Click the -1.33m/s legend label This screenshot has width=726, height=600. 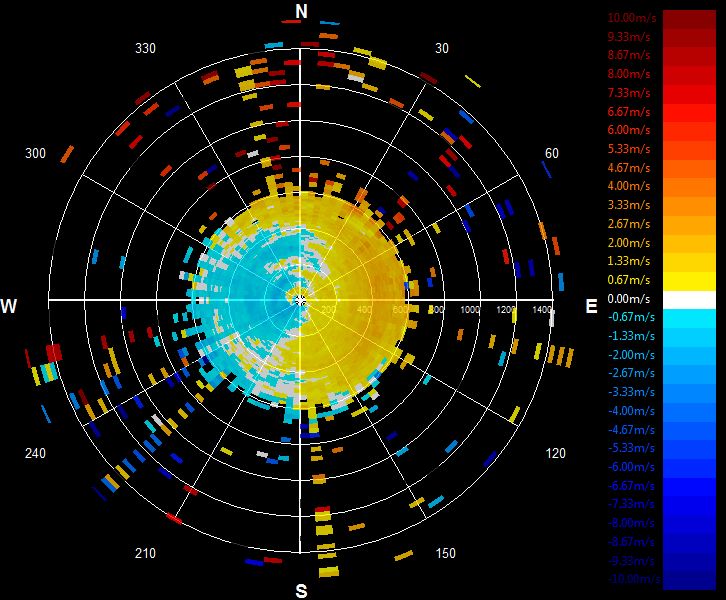(x=631, y=336)
